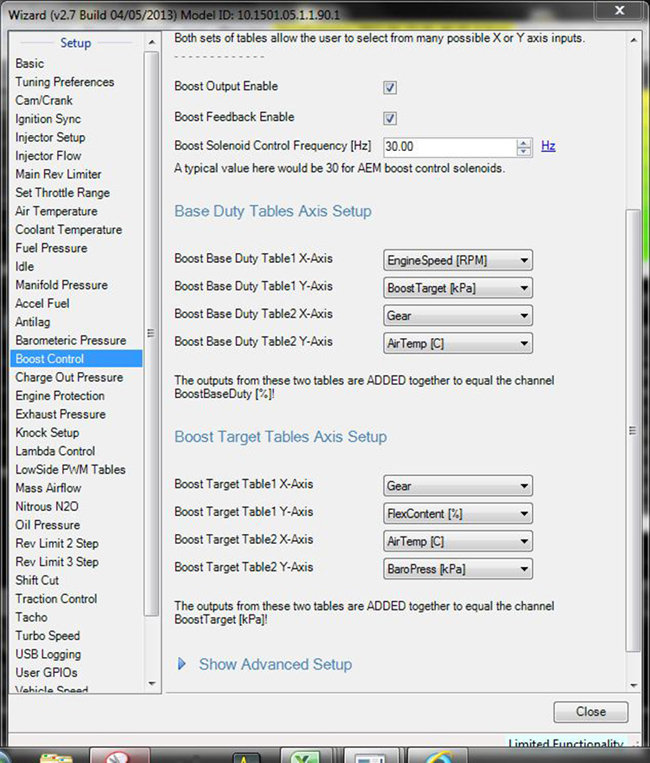Viewport: 650px width, 763px height.
Task: Open Boost Target Table2 X-Axis dropdown
Action: click(458, 542)
